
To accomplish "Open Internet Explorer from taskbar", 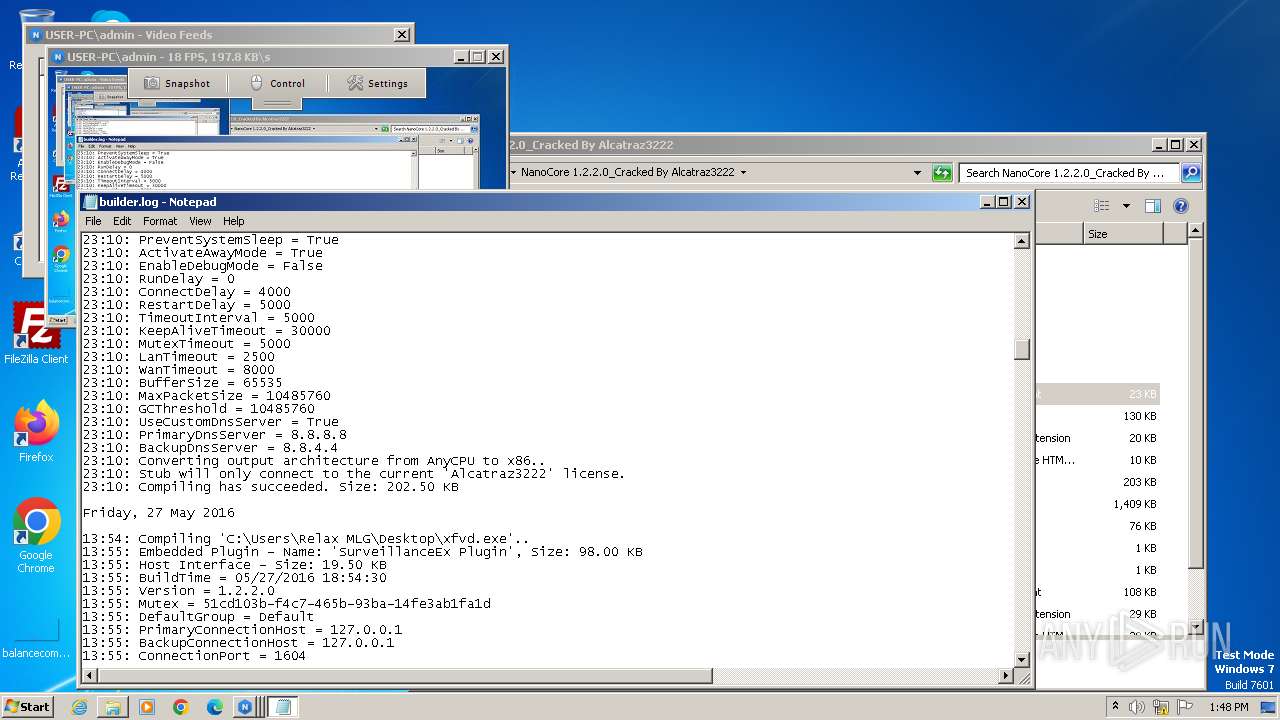I will pyautogui.click(x=79, y=707).
